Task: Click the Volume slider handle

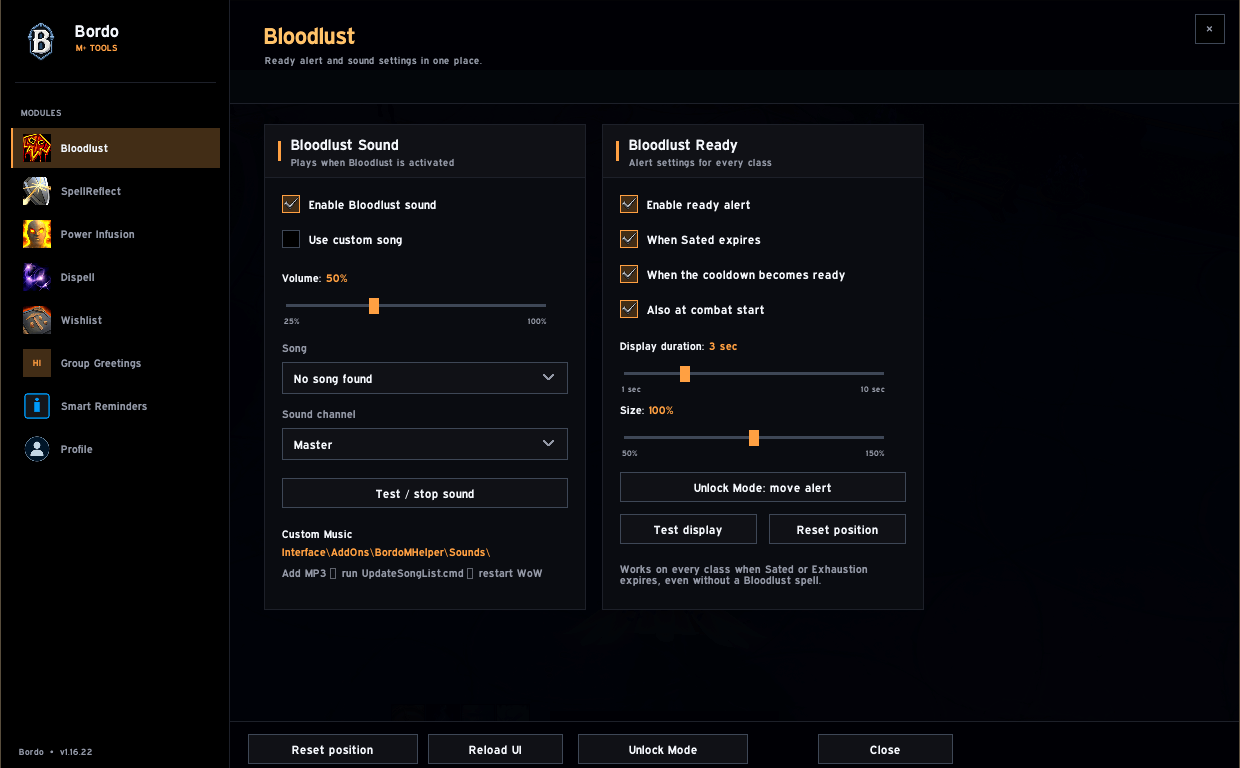Action: click(374, 305)
